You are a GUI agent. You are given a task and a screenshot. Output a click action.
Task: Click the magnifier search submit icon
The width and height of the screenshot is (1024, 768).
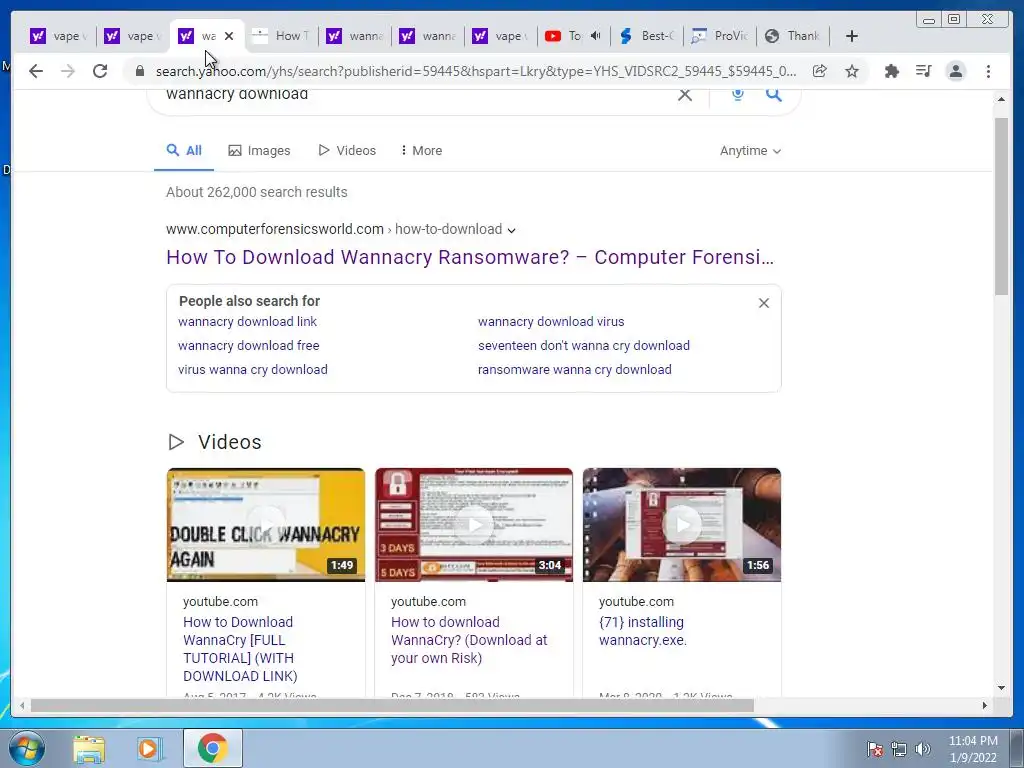point(774,95)
